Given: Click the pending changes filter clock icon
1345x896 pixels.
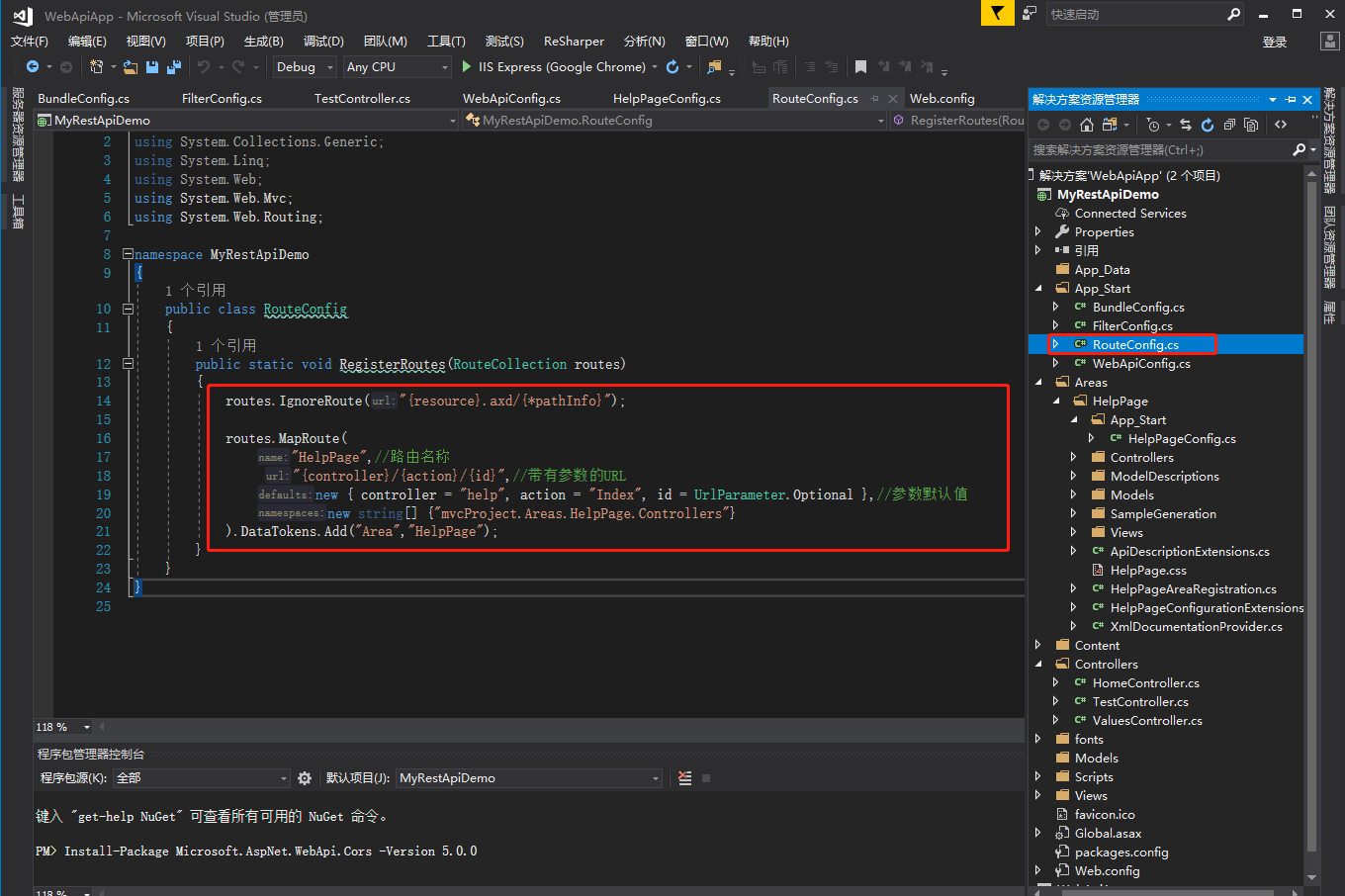Looking at the screenshot, I should 1153,125.
